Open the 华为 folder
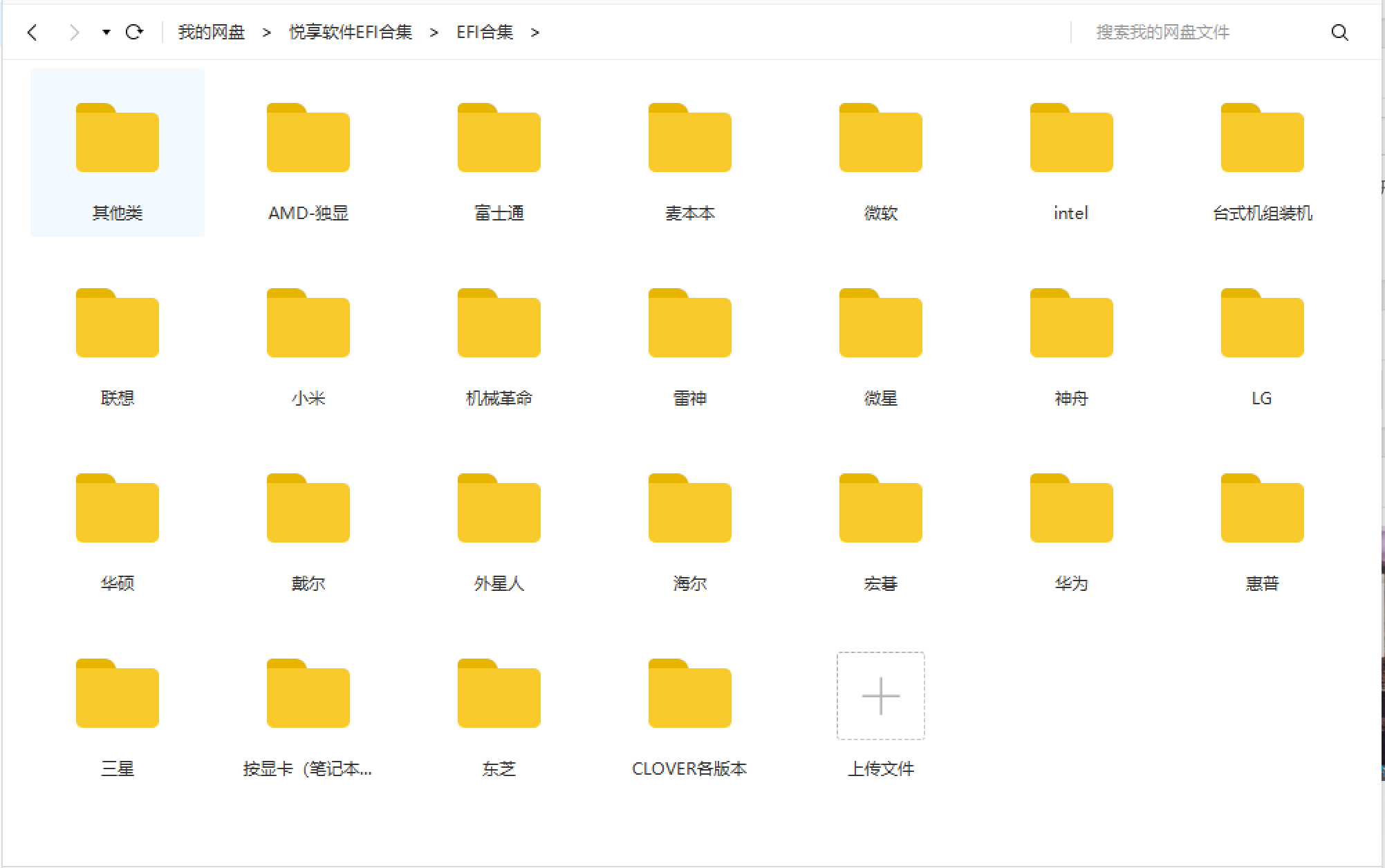 click(x=1071, y=509)
